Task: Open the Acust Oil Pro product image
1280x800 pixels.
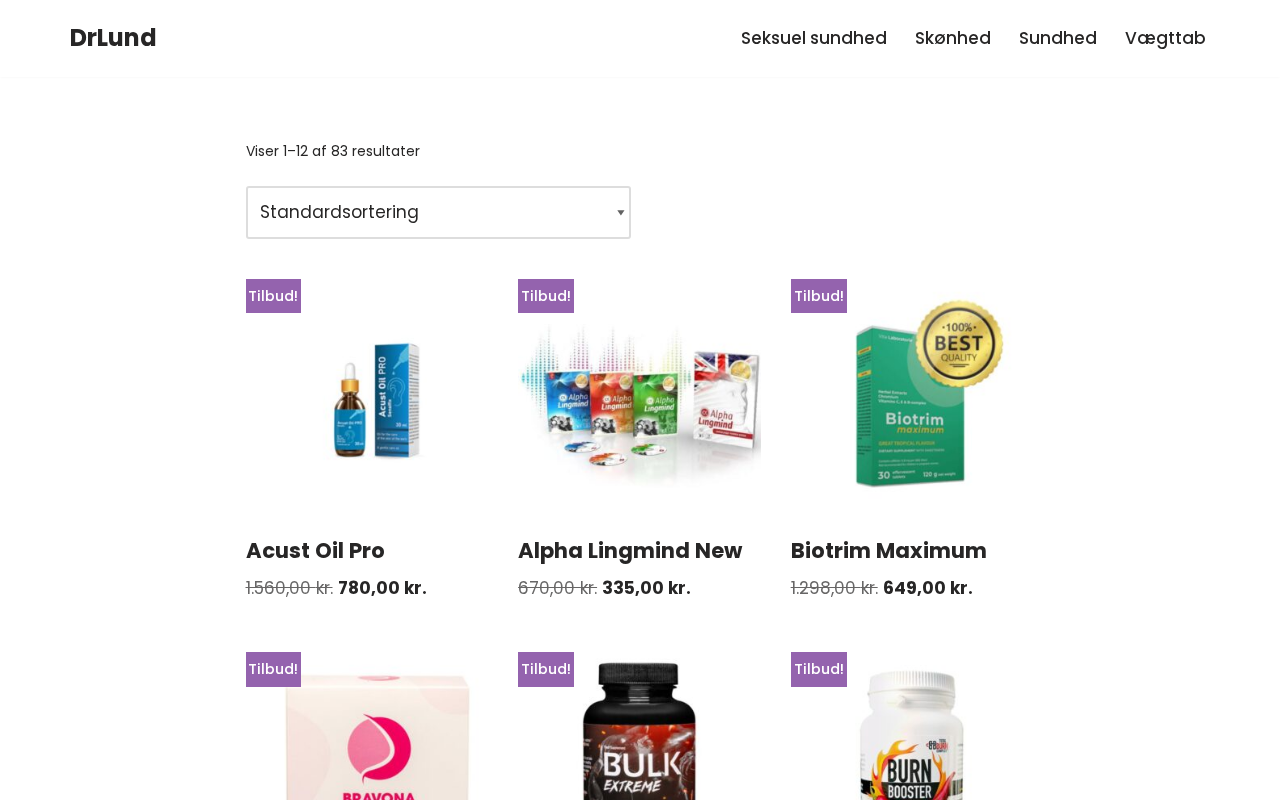Action: coord(367,400)
